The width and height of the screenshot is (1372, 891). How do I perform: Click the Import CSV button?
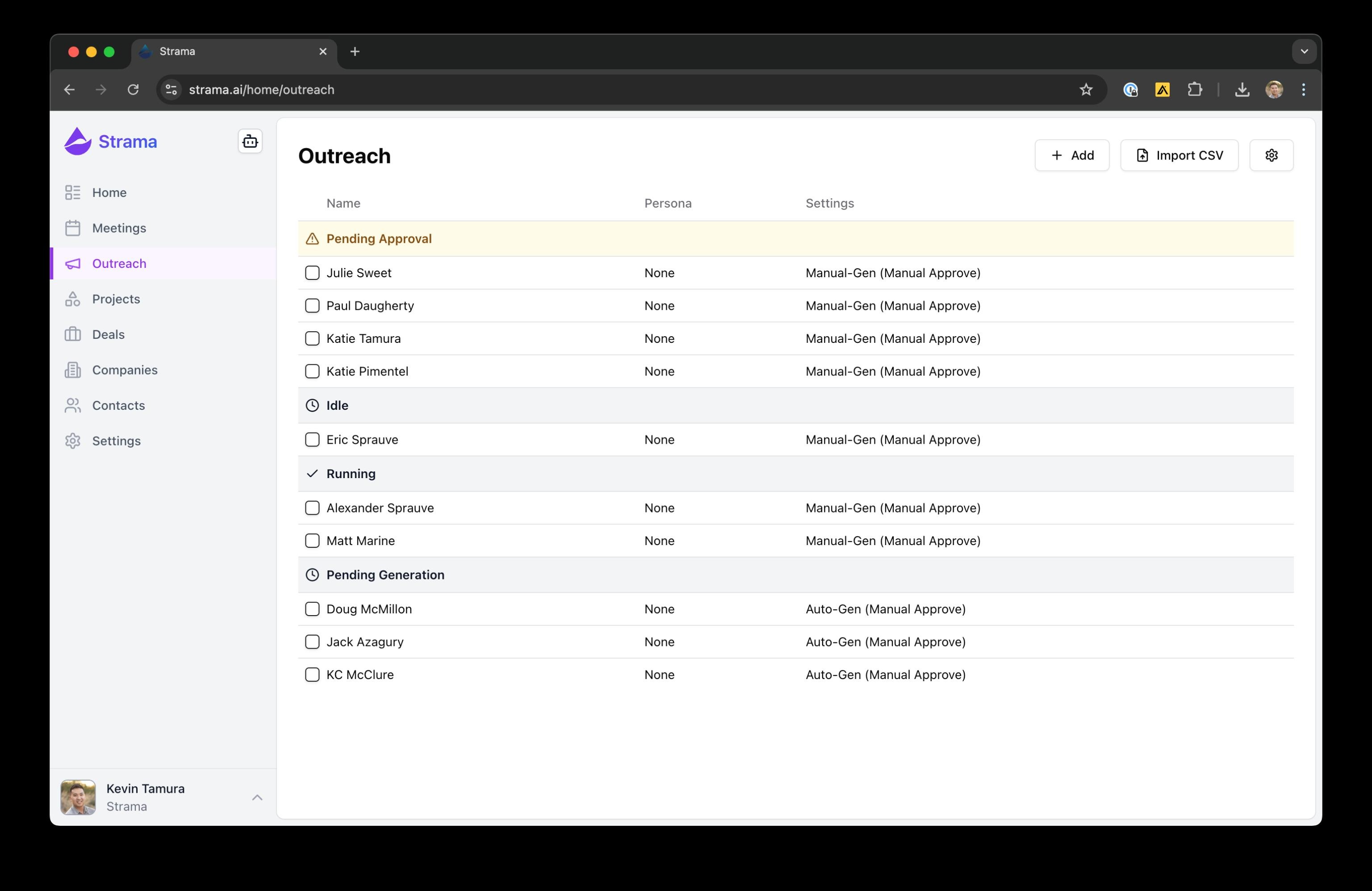click(x=1179, y=155)
